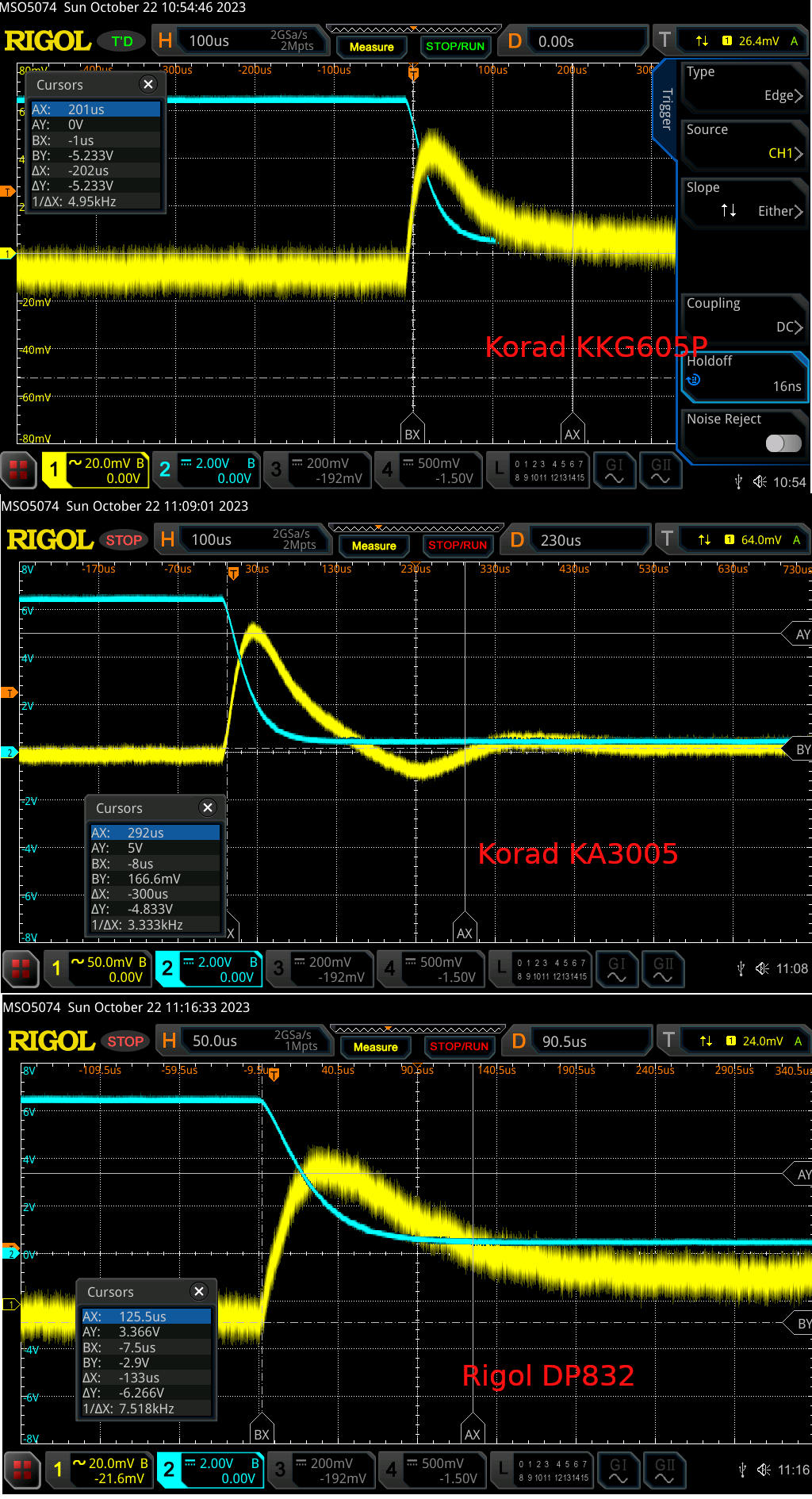
Task: Open horizontal timebase 50.0us setting
Action: tap(244, 1041)
